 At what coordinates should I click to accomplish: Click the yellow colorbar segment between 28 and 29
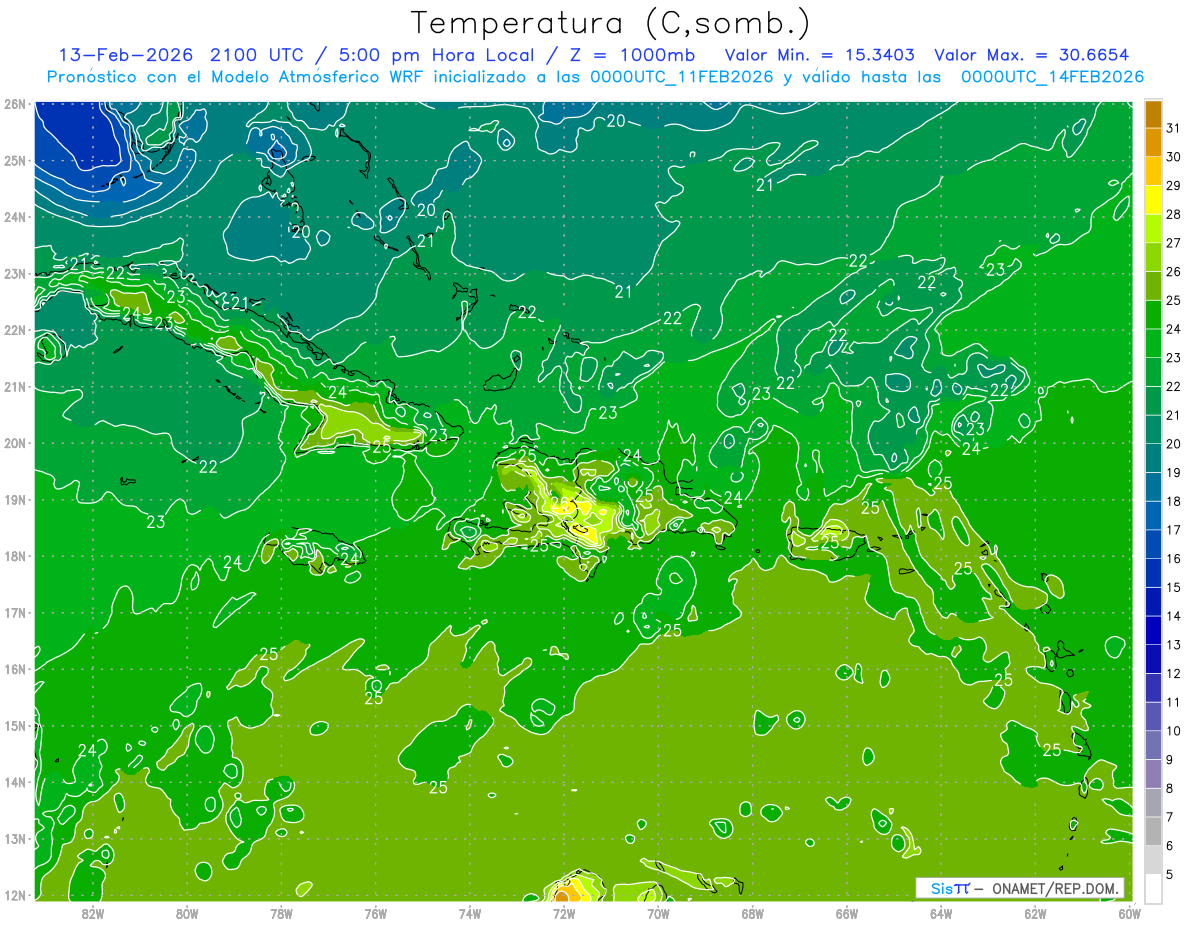[x=1153, y=200]
